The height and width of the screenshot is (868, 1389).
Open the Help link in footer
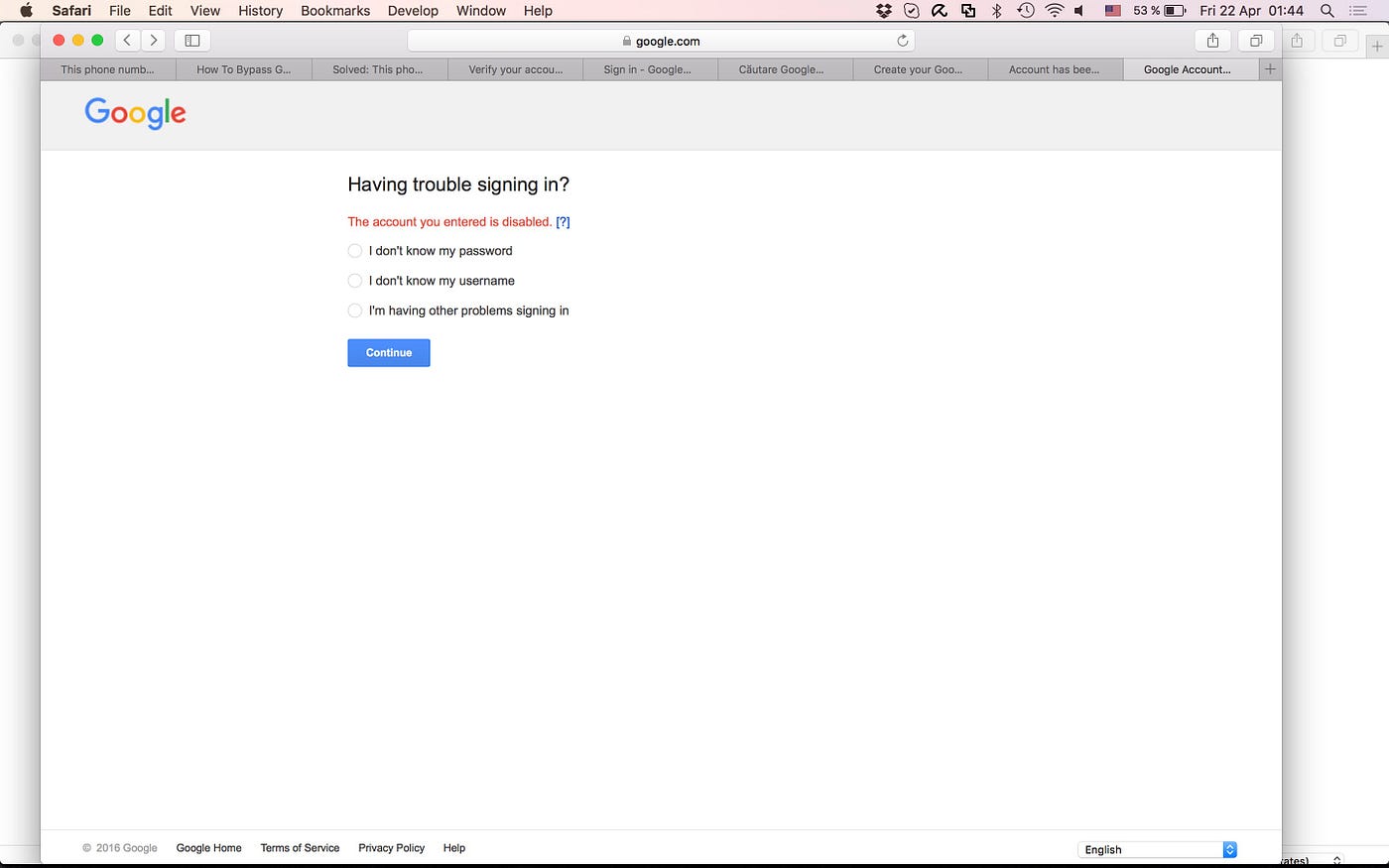[454, 848]
